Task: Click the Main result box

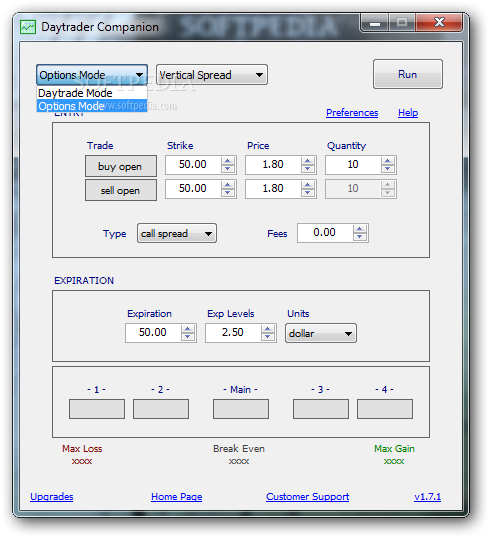Action: [x=241, y=409]
